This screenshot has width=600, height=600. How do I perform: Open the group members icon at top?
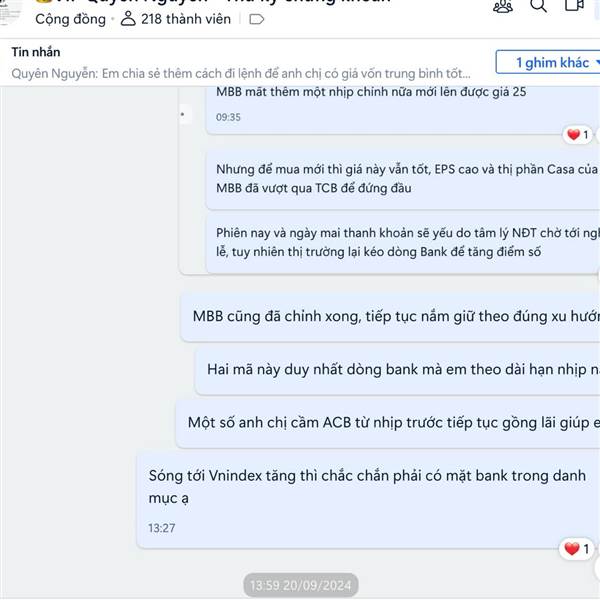click(x=503, y=6)
